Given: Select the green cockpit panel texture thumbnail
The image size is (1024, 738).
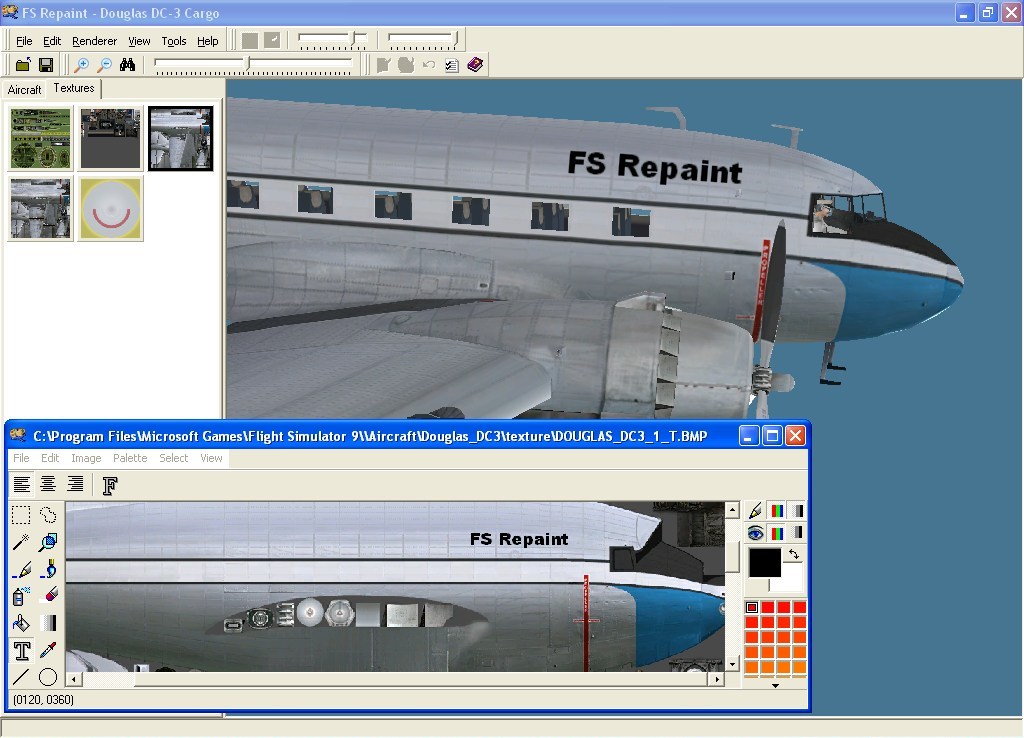Looking at the screenshot, I should click(40, 138).
